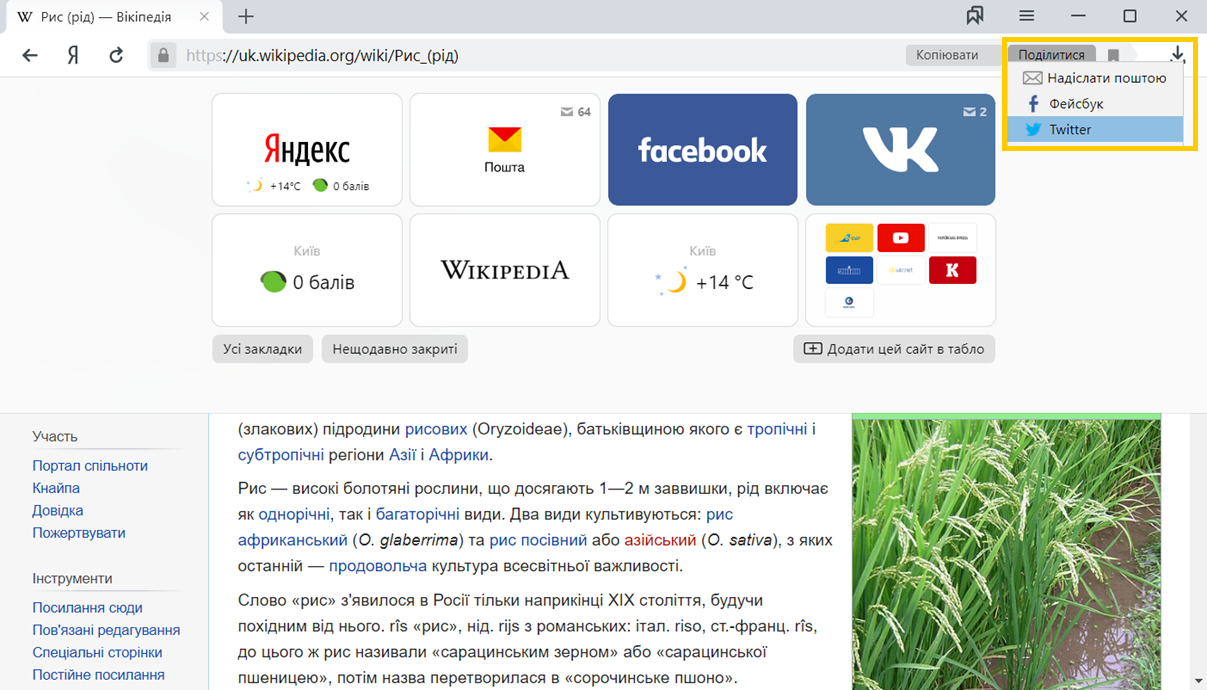Choose Фейсбук from the share menu
This screenshot has height=690, width=1207.
1096,104
